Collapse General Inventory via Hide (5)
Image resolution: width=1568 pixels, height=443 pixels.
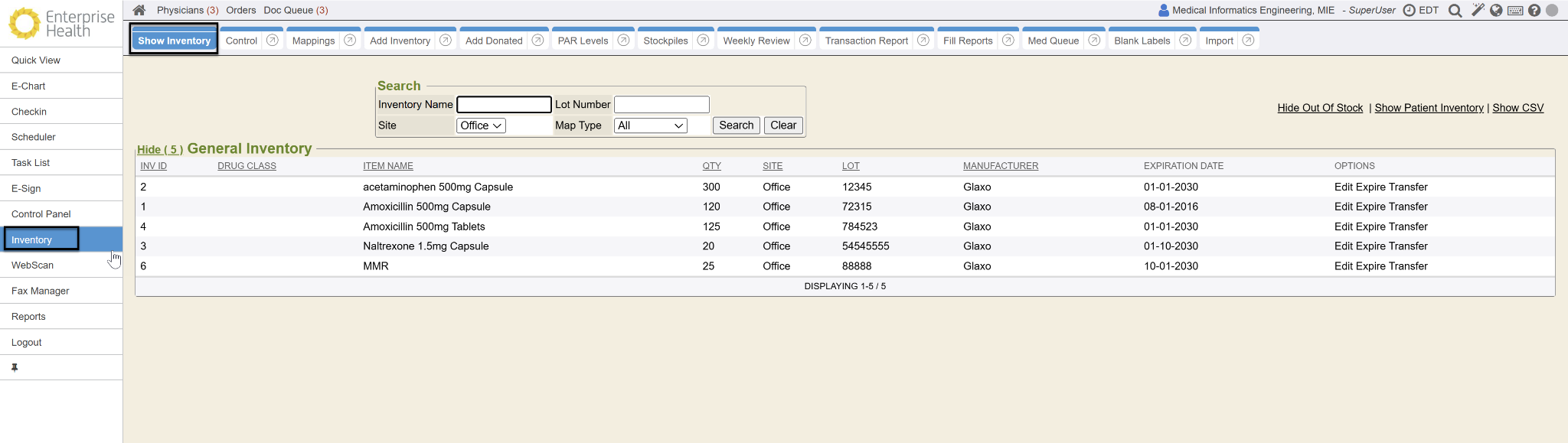point(159,150)
